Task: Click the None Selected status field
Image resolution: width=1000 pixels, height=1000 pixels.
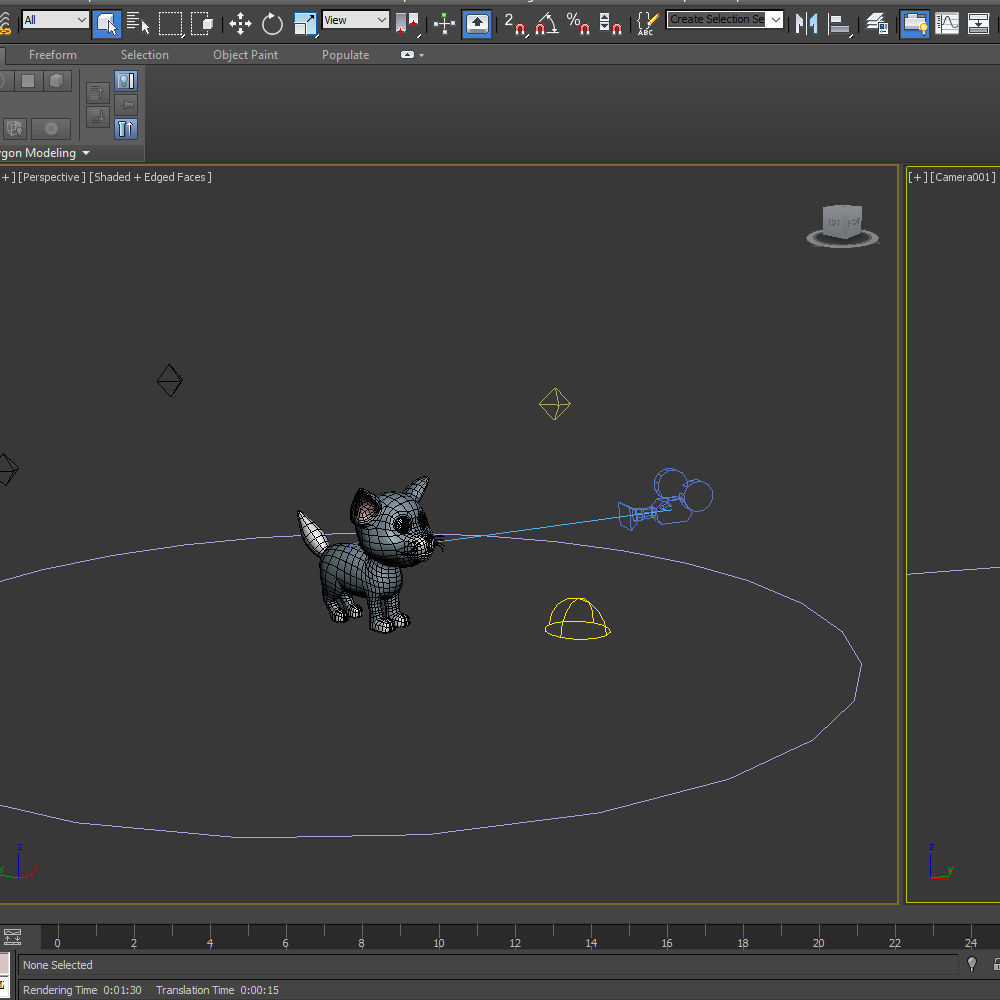Action: pyautogui.click(x=488, y=965)
